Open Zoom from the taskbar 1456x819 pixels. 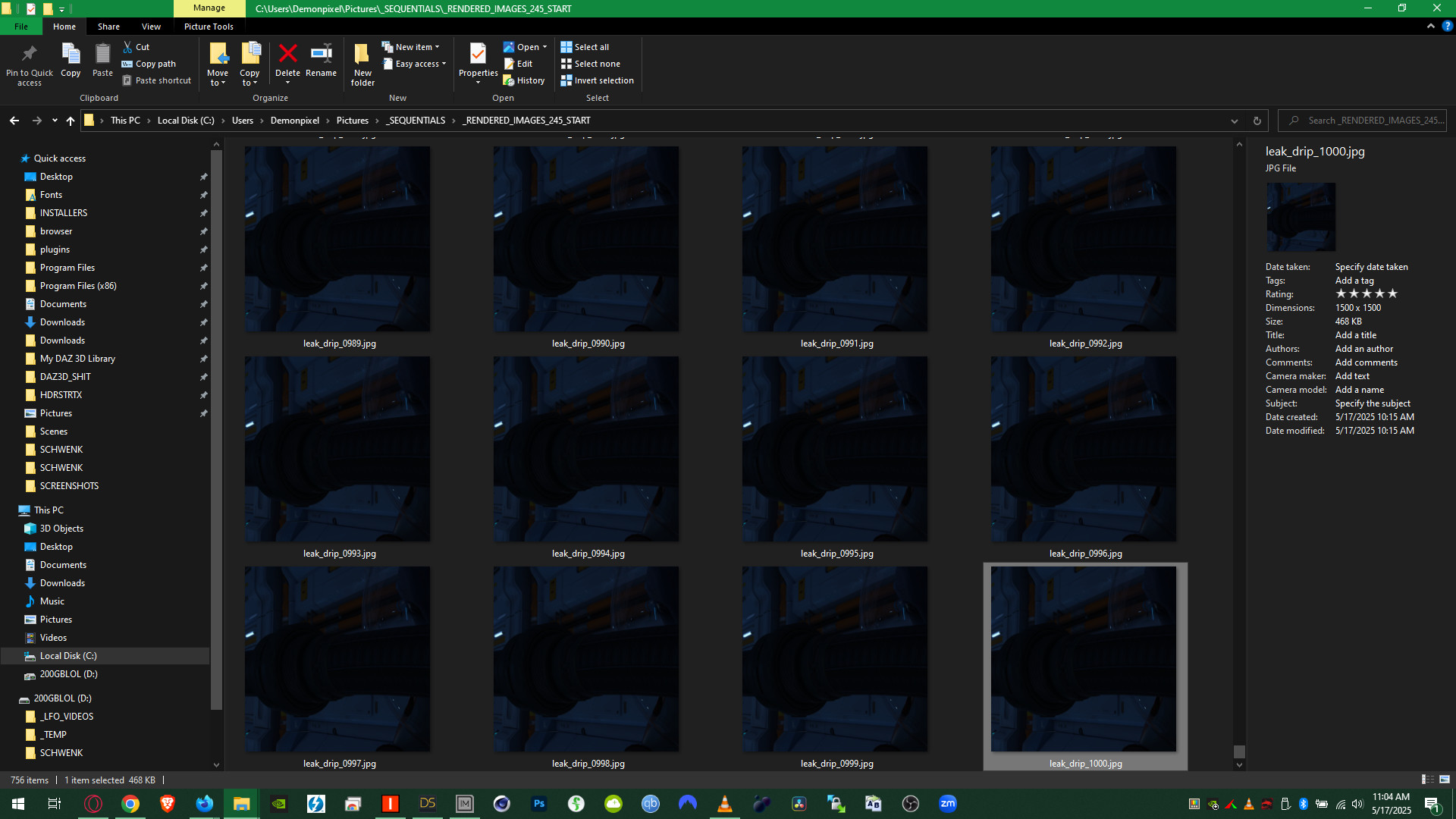(948, 804)
